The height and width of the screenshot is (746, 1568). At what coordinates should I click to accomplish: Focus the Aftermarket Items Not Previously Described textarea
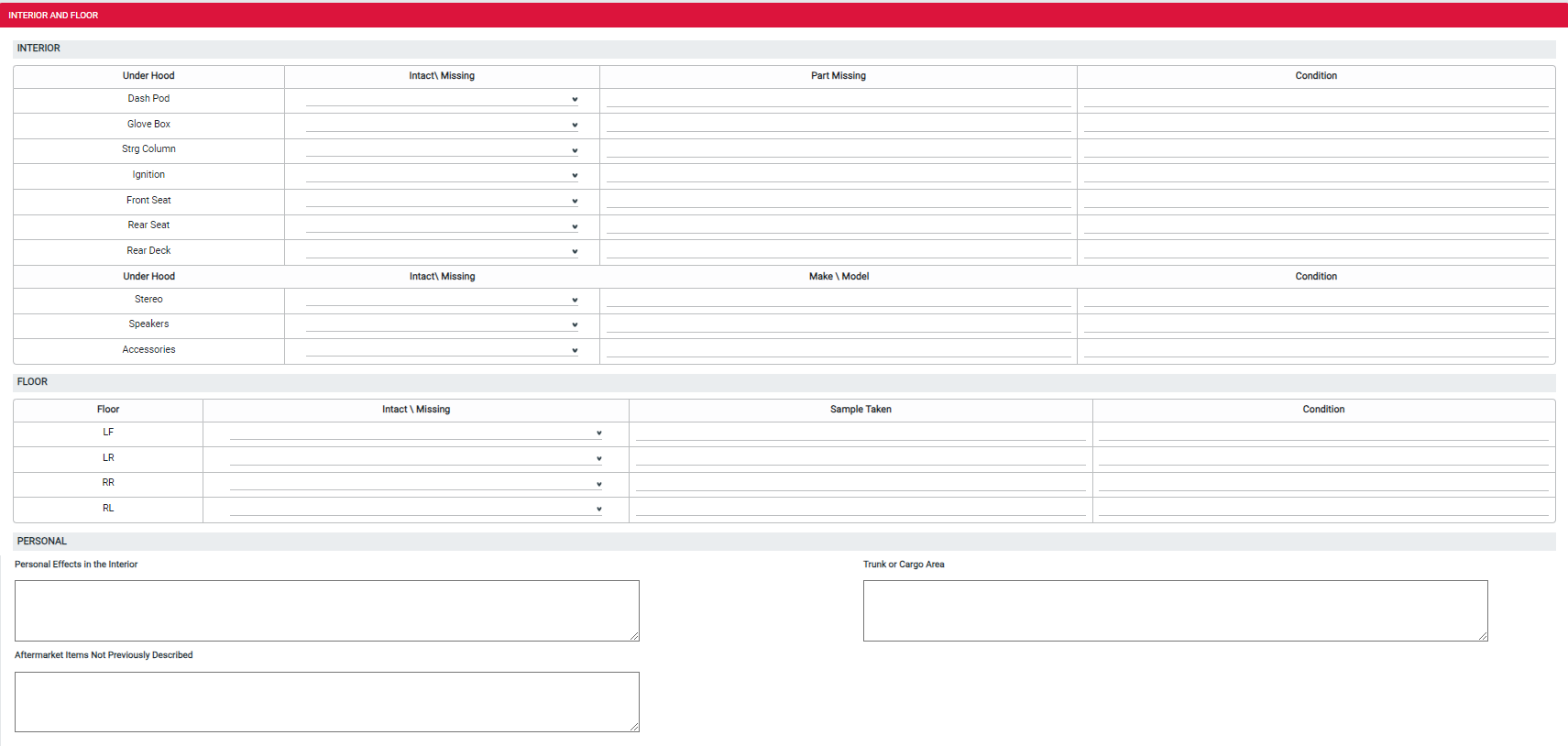pyautogui.click(x=327, y=702)
